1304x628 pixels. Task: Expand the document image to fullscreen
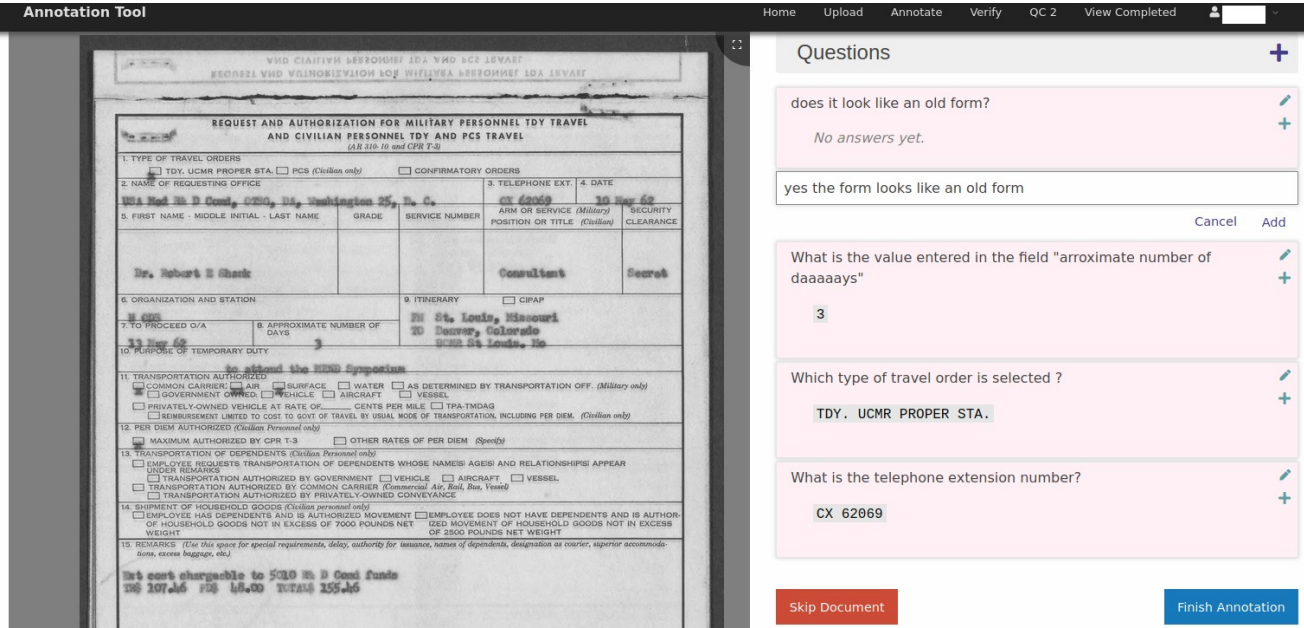point(737,44)
